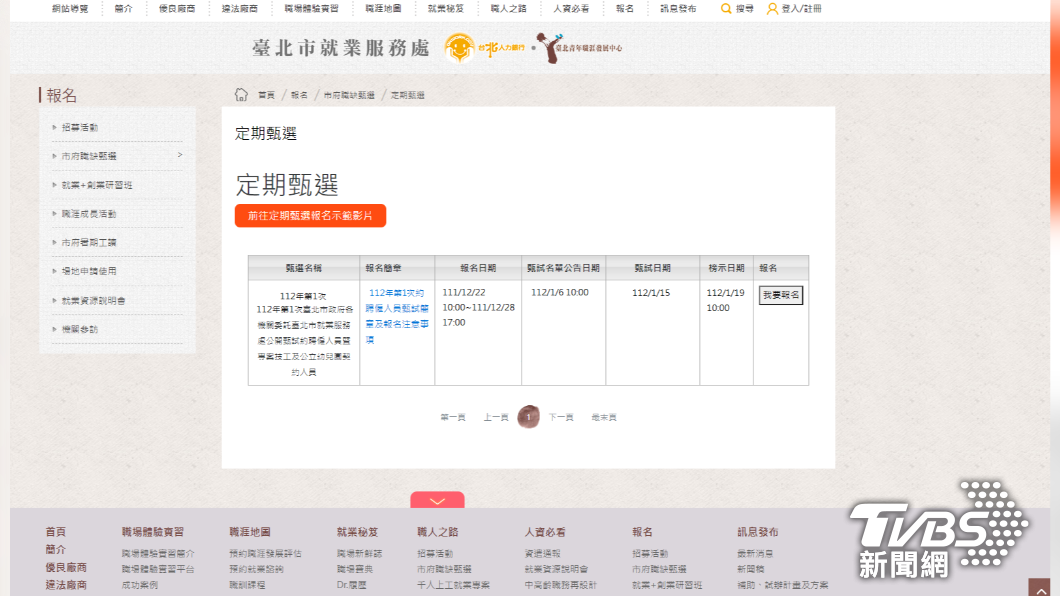The height and width of the screenshot is (596, 1060).
Task: Click footer 職場體驗實習簡介 link
Action: (158, 553)
